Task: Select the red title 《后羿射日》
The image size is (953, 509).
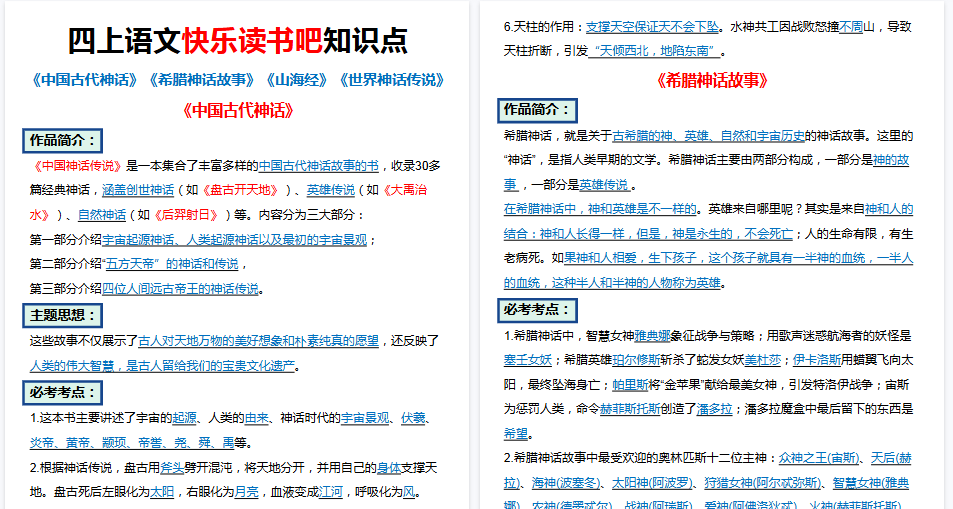Action: [x=185, y=215]
